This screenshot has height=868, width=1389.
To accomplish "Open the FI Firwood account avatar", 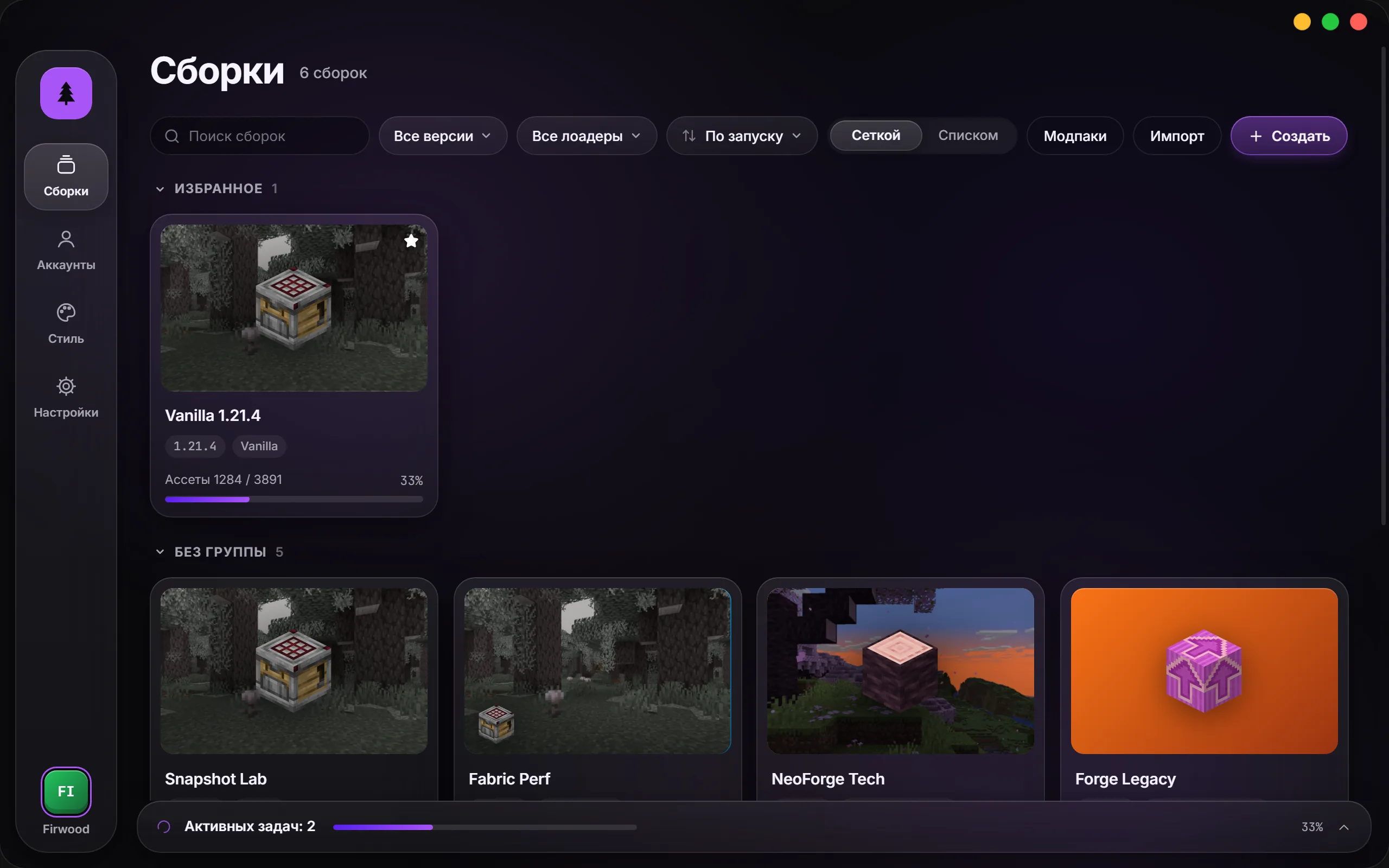I will [x=66, y=792].
